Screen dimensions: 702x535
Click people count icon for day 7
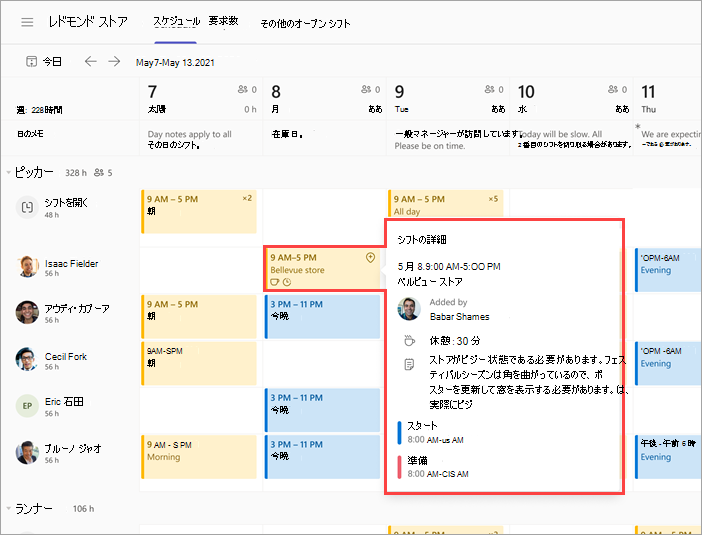click(243, 90)
